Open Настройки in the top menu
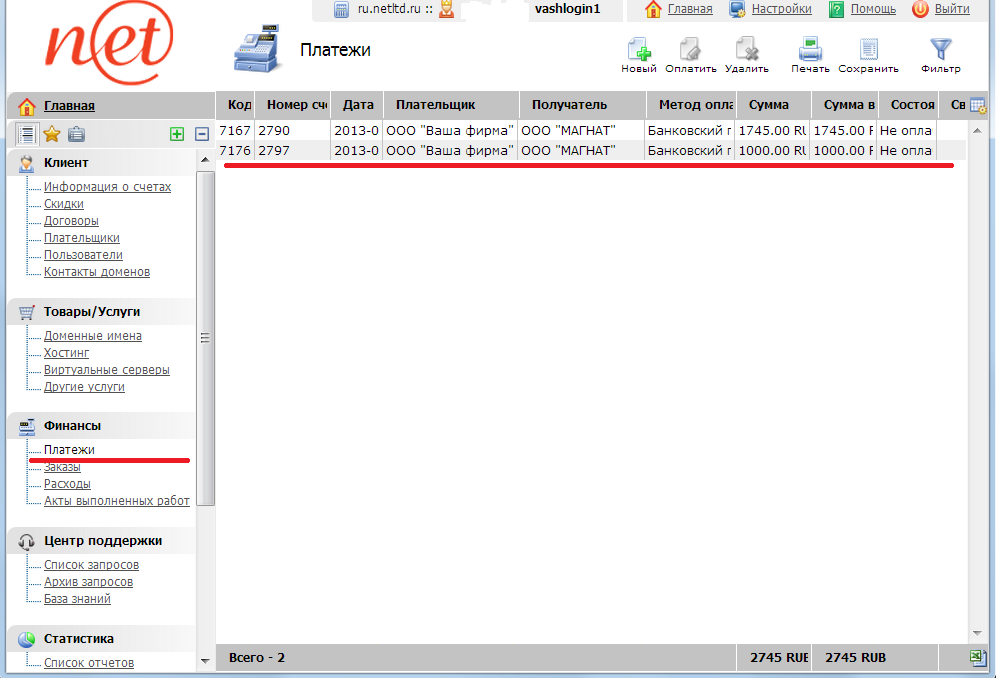This screenshot has width=996, height=678. [781, 9]
